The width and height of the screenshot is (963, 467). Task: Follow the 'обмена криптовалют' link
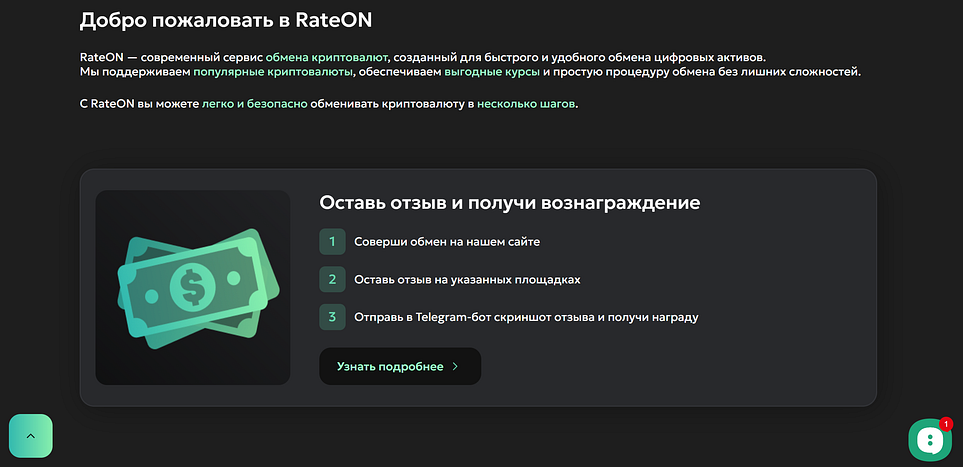click(327, 58)
